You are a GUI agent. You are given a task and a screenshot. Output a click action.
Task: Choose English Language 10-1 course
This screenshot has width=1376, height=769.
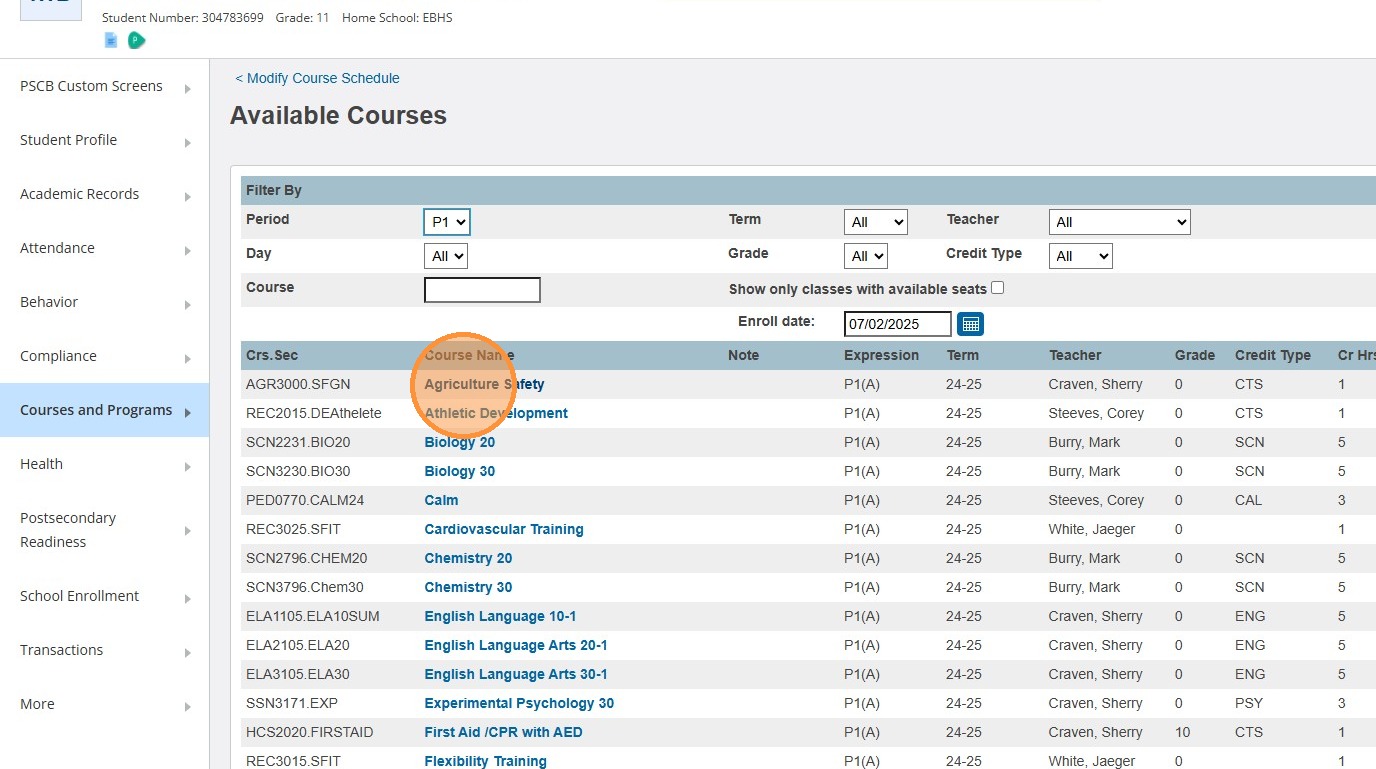coord(500,616)
